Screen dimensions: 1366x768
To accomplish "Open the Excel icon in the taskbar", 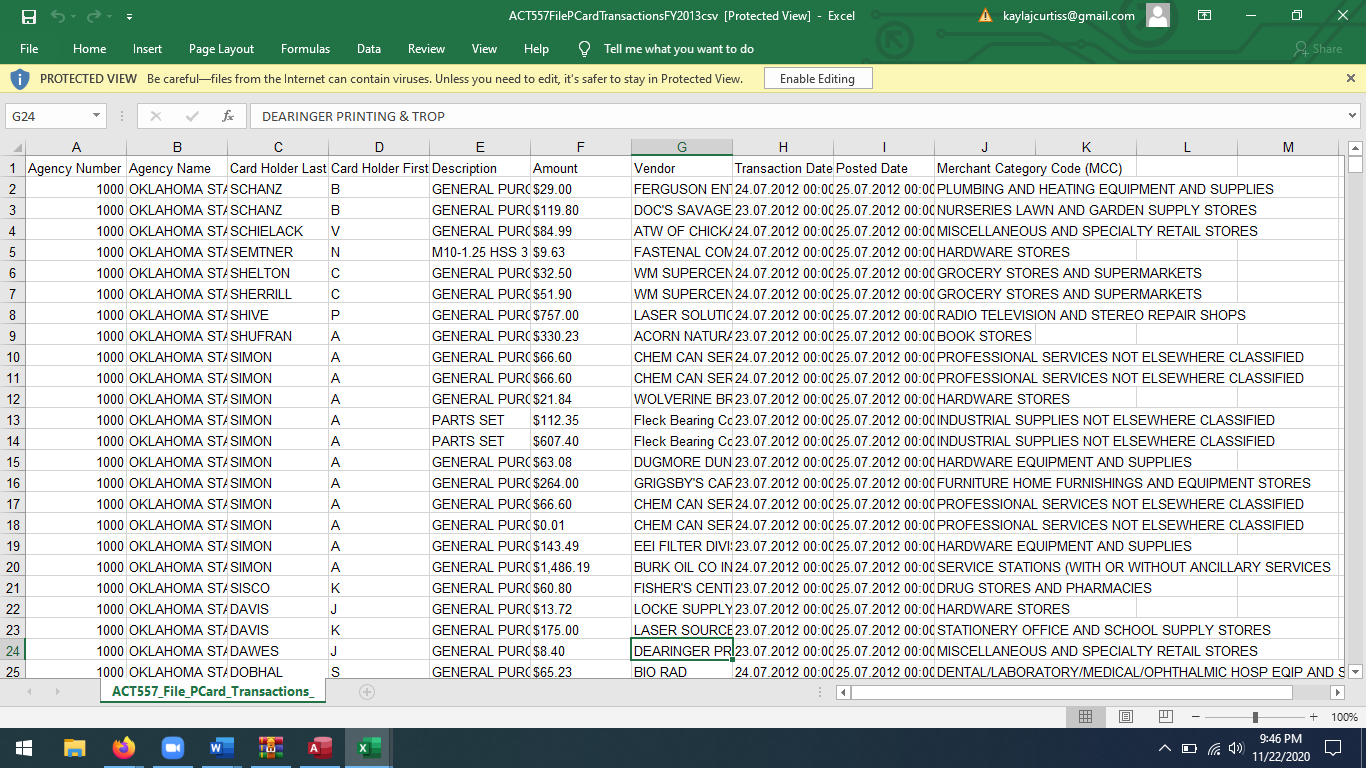I will tap(368, 747).
